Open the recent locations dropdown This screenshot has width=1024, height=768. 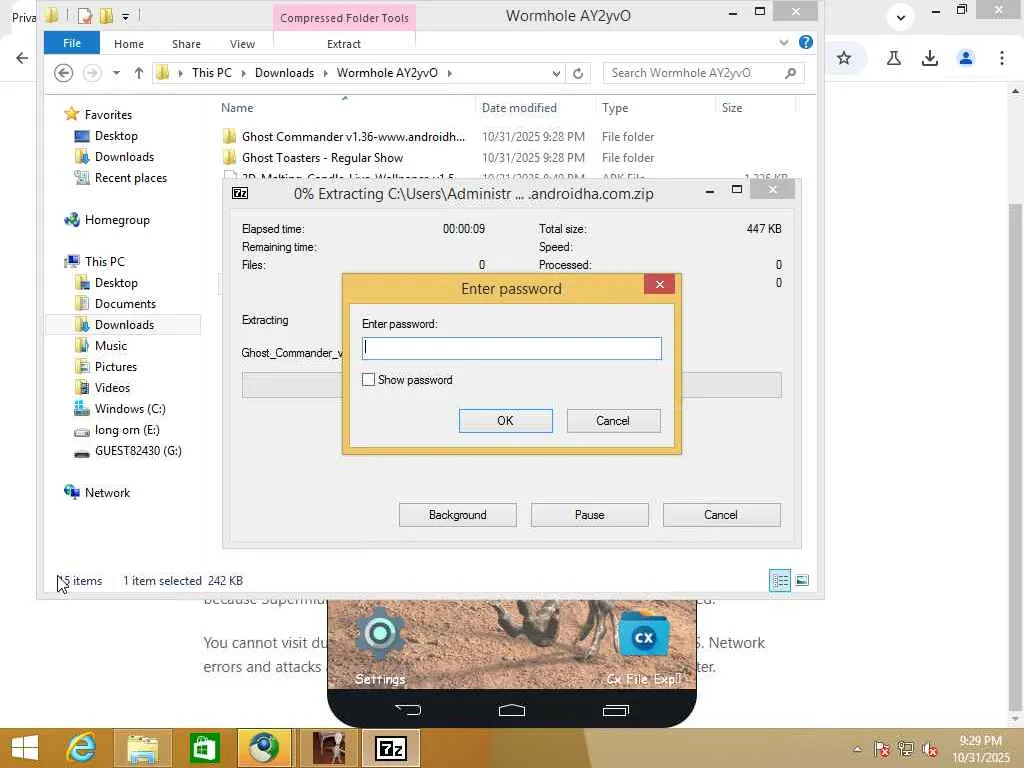tap(116, 72)
